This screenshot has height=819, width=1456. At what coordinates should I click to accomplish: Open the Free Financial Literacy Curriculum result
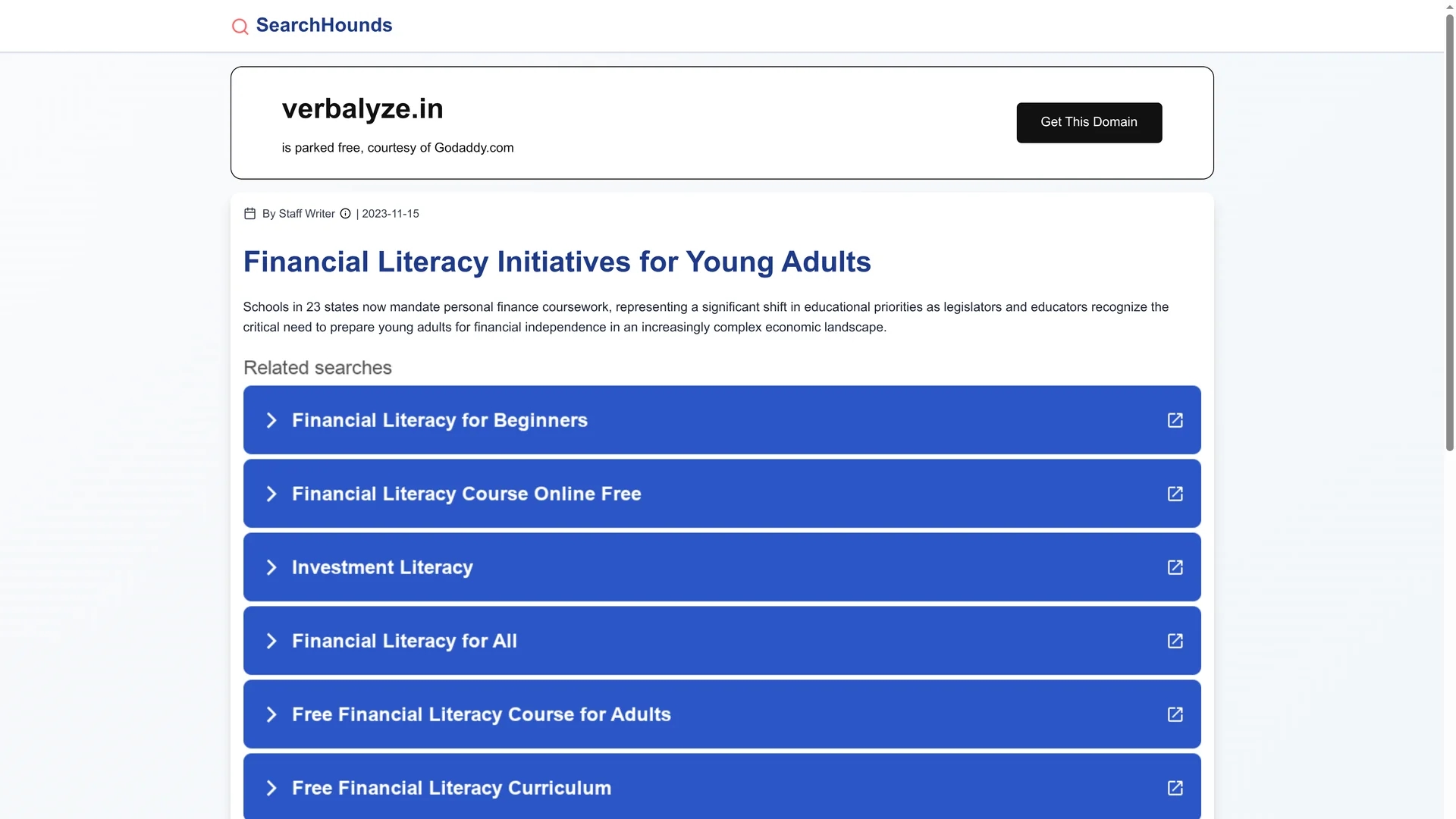pos(722,786)
